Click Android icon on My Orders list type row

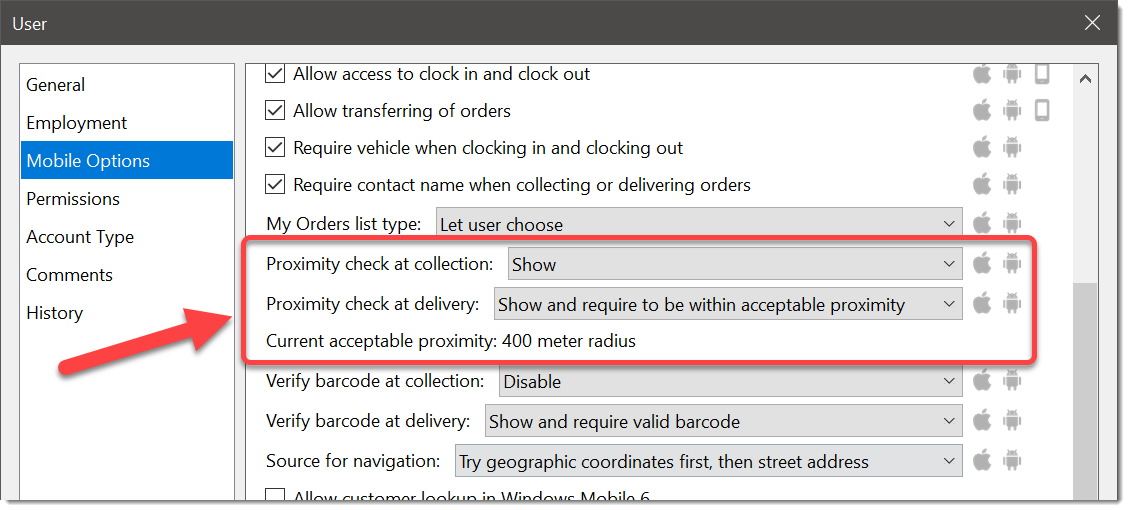tap(1011, 223)
